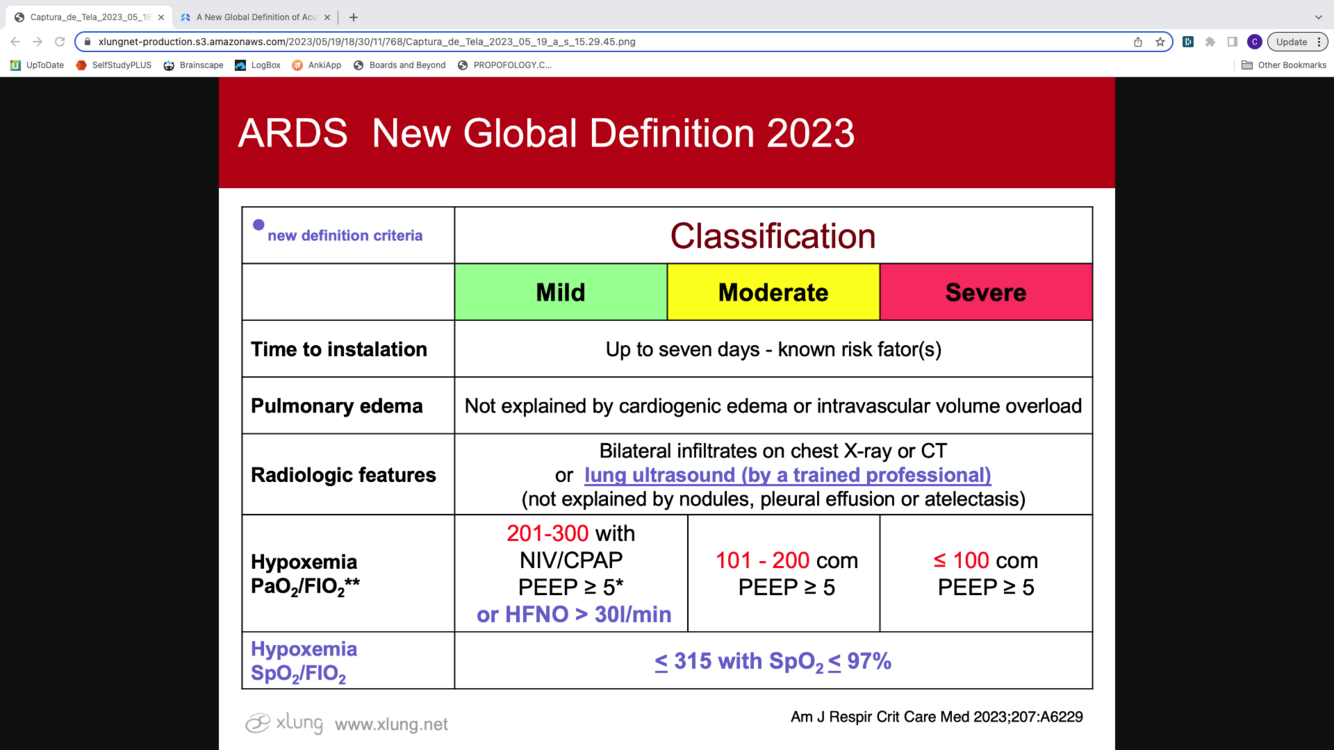
Task: Open the UpToDate bookmark
Action: pos(37,65)
